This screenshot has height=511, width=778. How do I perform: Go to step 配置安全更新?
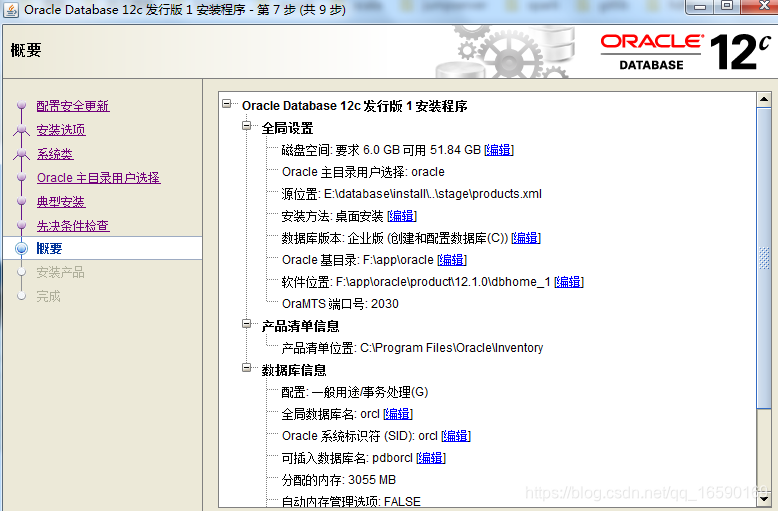[x=73, y=106]
